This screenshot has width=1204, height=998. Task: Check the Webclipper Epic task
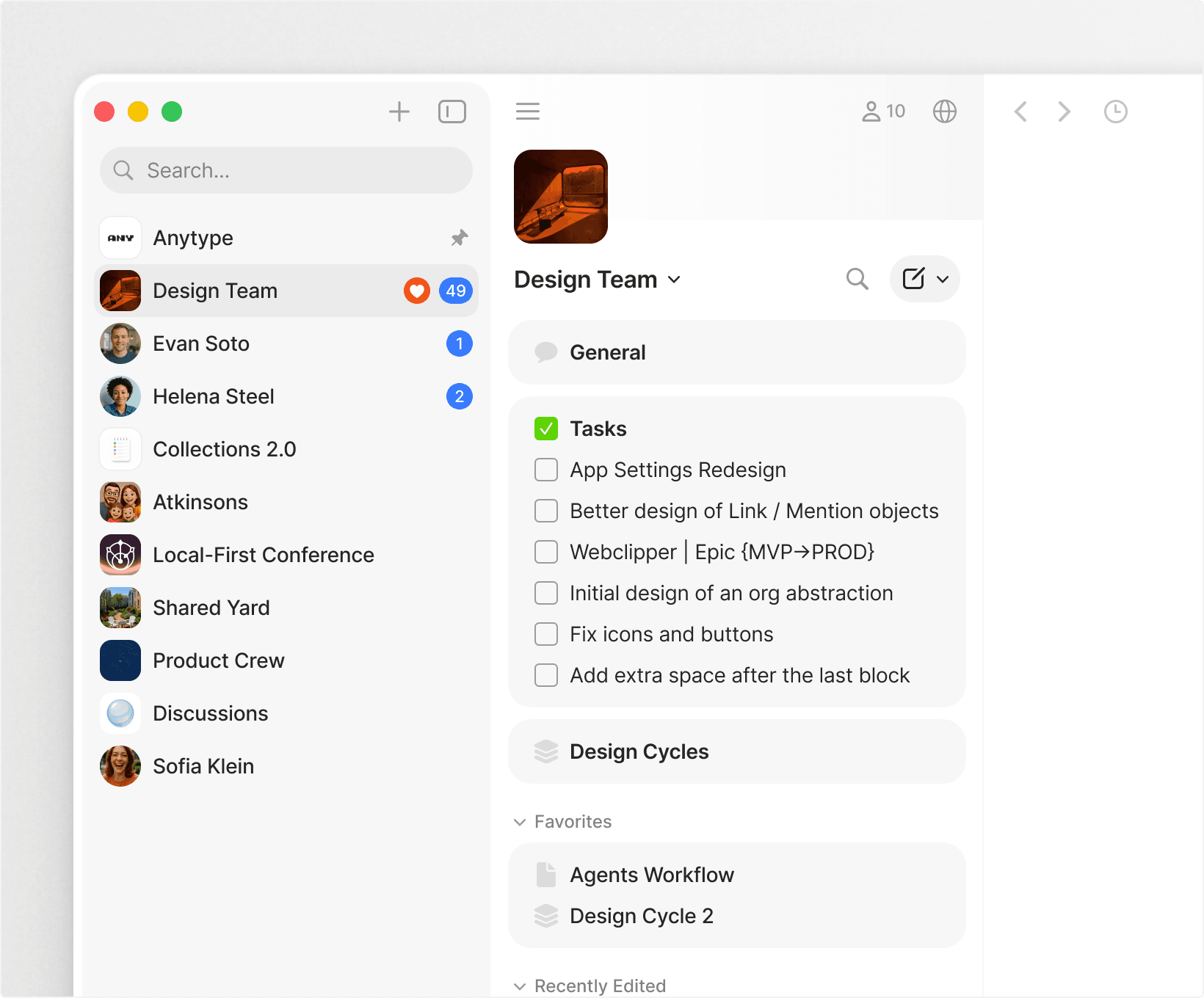pyautogui.click(x=546, y=552)
